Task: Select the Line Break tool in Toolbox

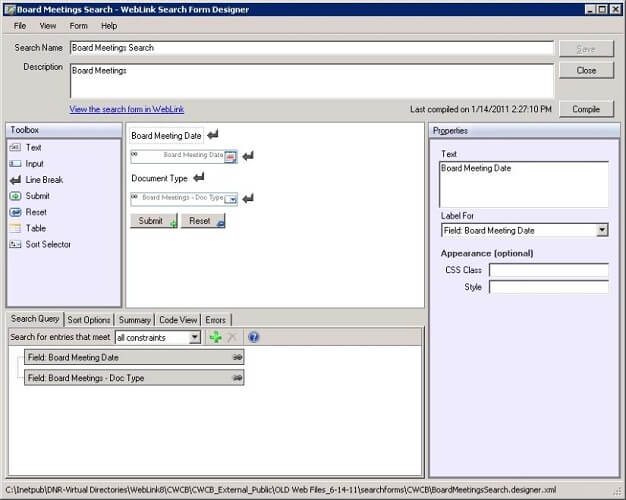Action: [36, 180]
